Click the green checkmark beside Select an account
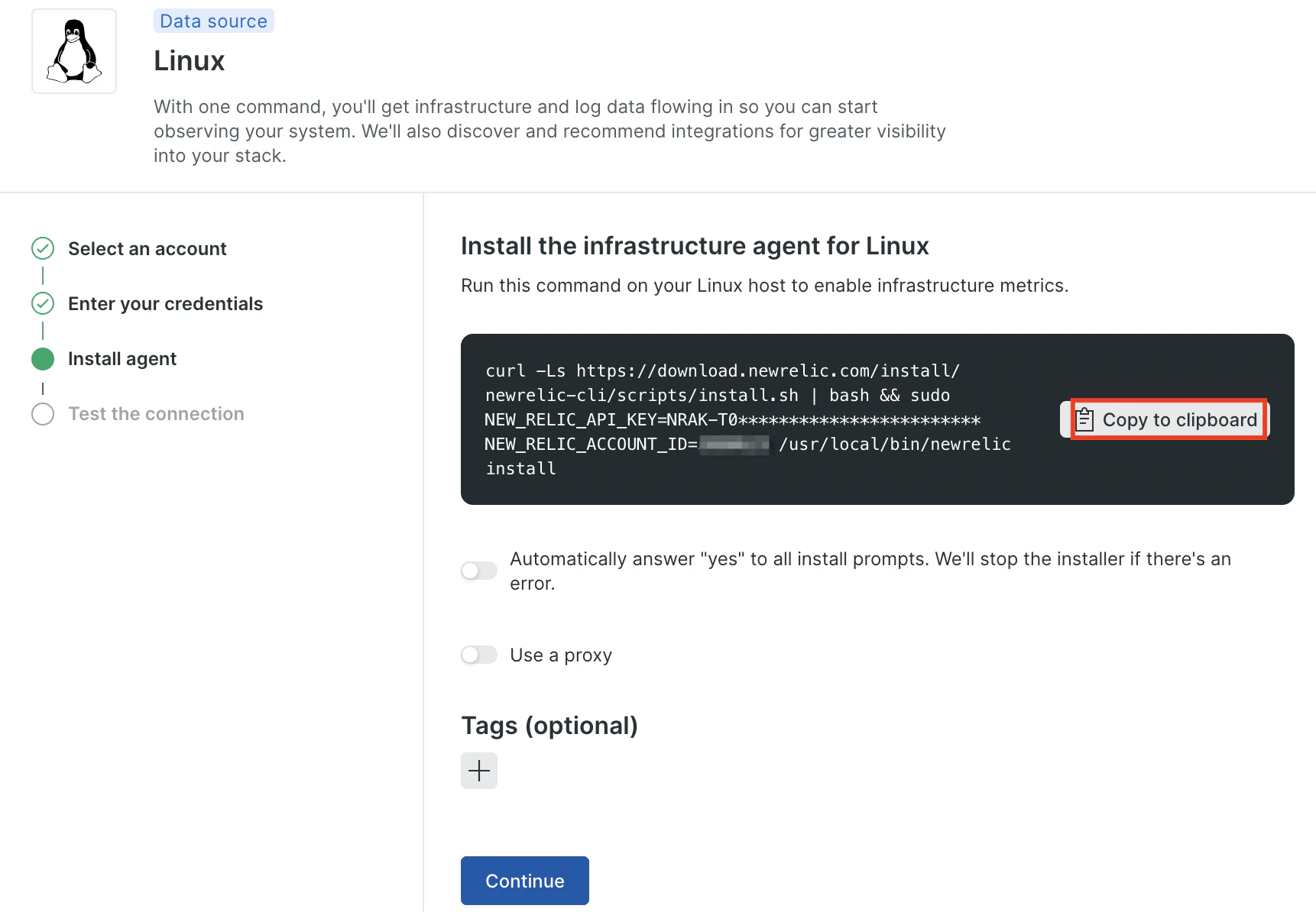Screen dimensions: 1316x912 click(x=43, y=248)
